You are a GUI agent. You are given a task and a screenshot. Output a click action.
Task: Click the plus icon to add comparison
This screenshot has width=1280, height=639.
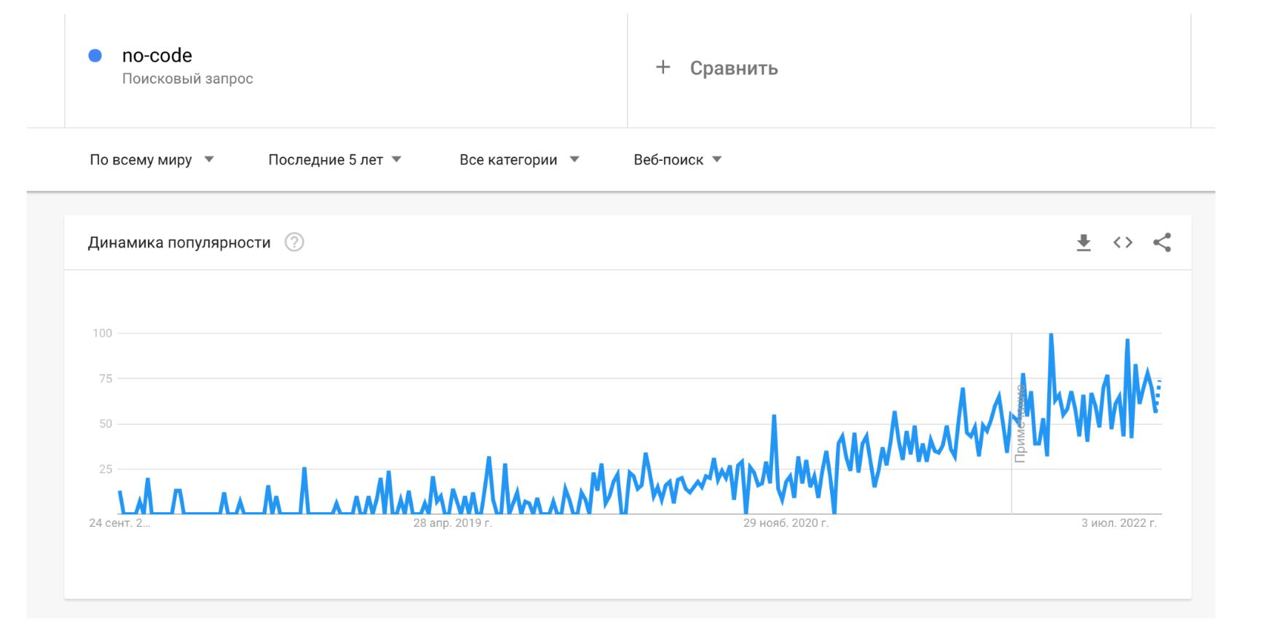click(662, 68)
